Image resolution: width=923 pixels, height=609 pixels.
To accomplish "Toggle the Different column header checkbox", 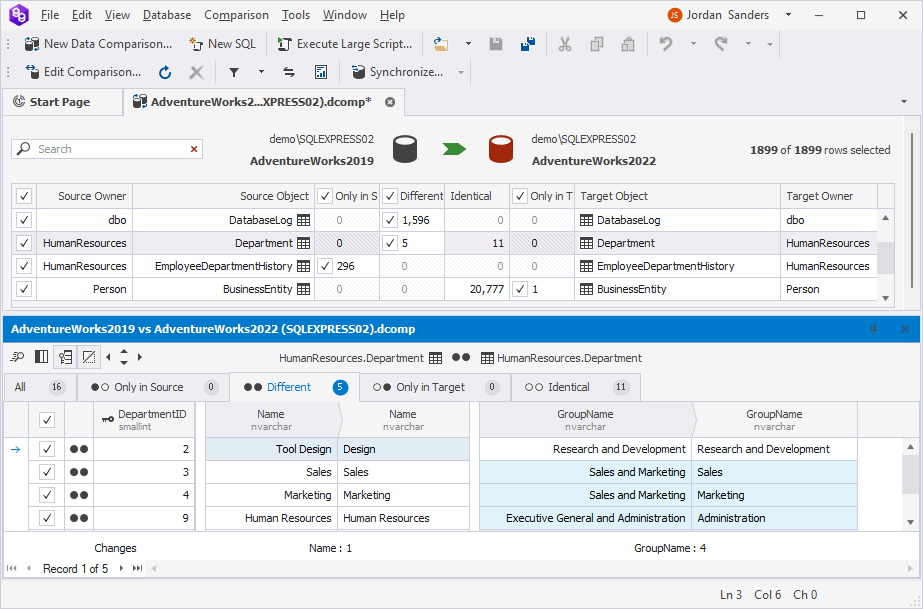I will (x=390, y=197).
